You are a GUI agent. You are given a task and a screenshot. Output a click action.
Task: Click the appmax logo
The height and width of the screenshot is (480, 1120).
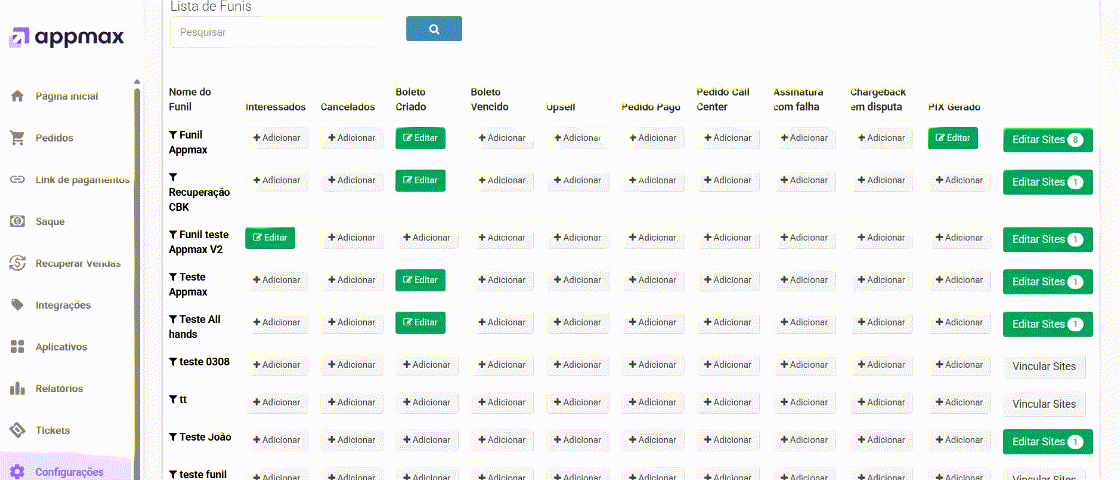pyautogui.click(x=67, y=38)
